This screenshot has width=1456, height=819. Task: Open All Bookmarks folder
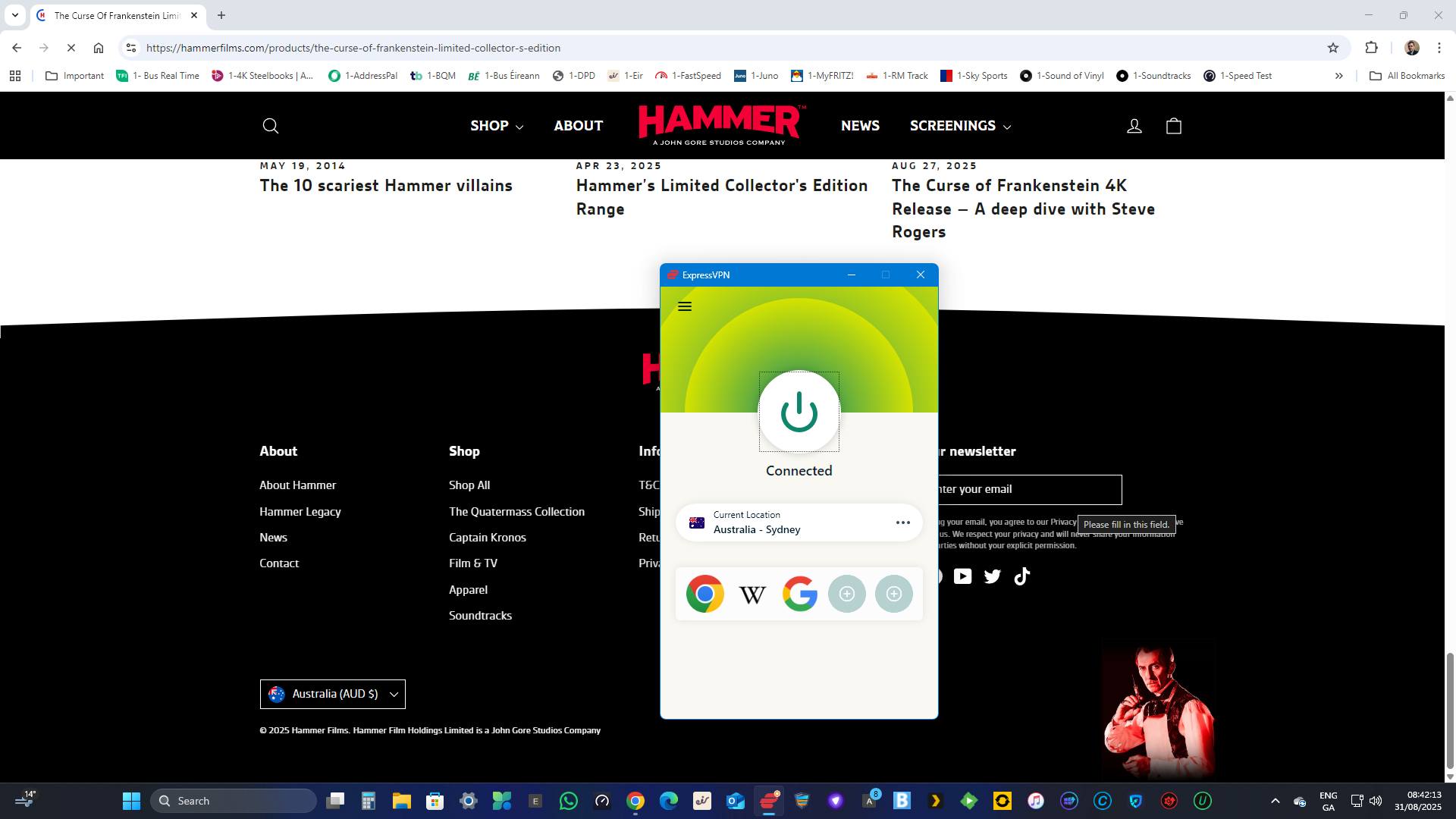[x=1407, y=76]
